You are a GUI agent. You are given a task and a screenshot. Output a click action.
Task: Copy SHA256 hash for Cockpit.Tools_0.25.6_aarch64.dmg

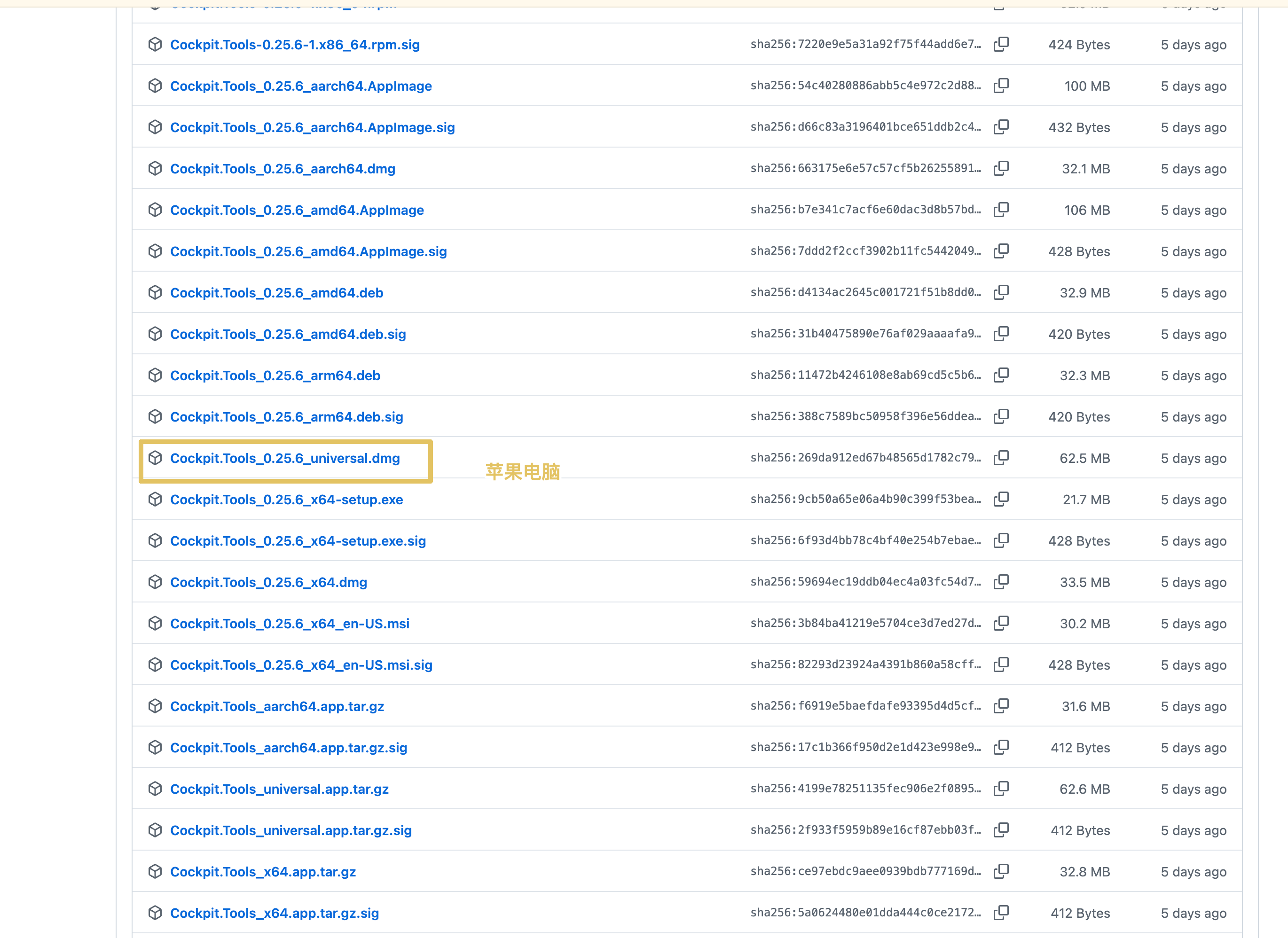1001,168
